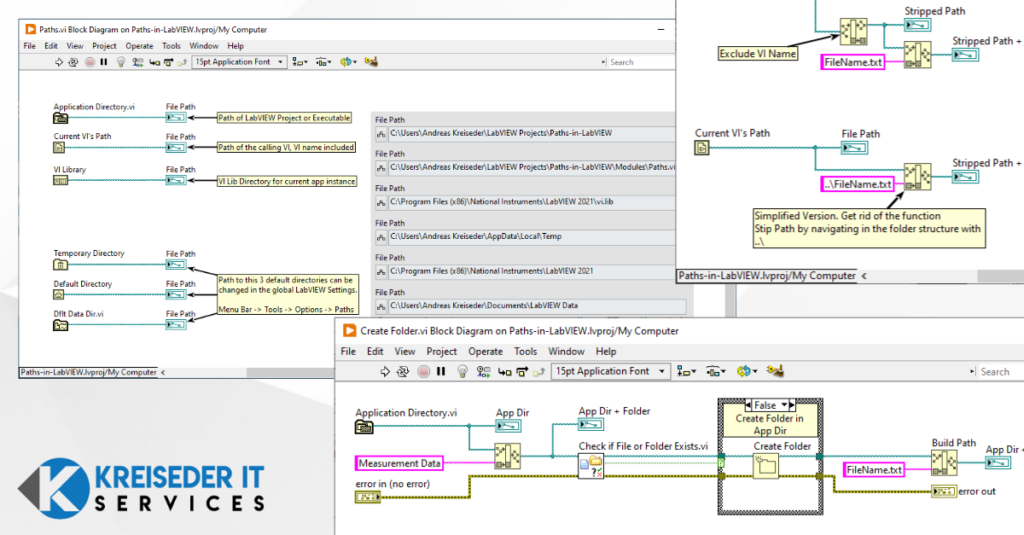This screenshot has height=535, width=1024.
Task: Toggle Highlight Execution bulb in Paths.vi
Action: point(121,62)
